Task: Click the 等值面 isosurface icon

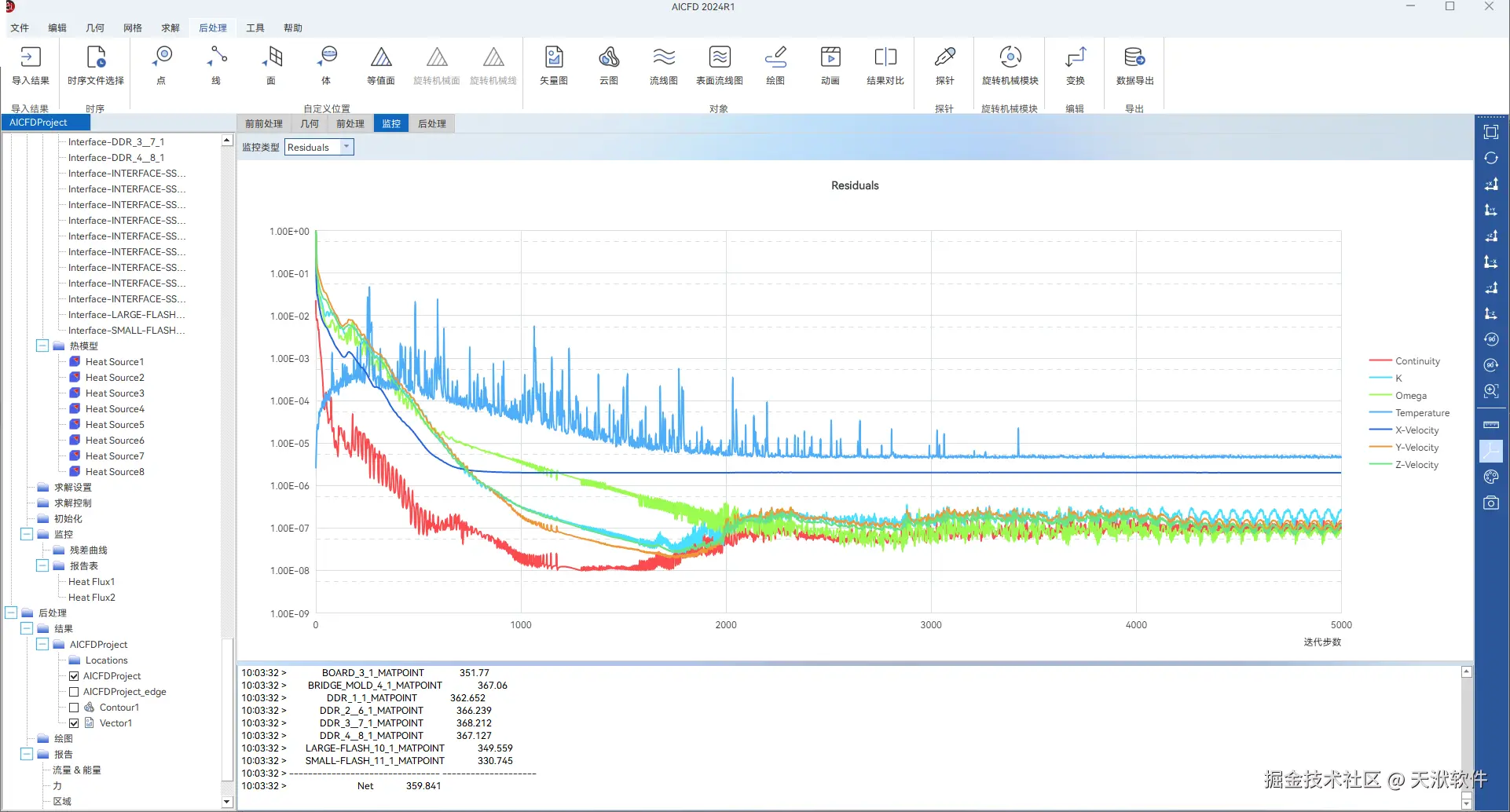Action: coord(381,58)
